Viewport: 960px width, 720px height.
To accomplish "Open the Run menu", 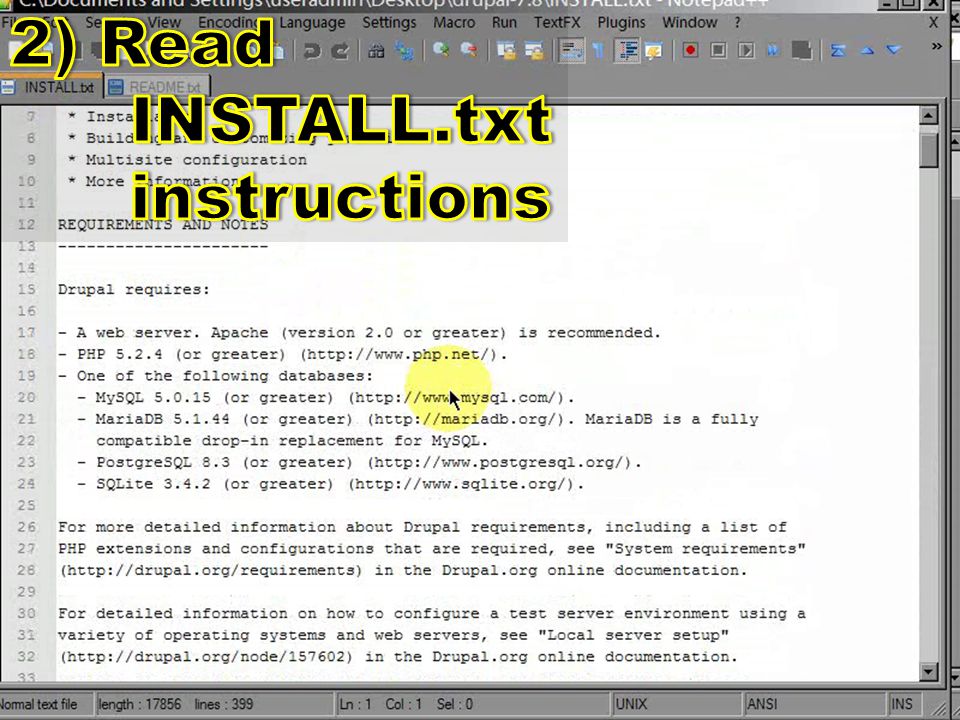I will tap(504, 23).
